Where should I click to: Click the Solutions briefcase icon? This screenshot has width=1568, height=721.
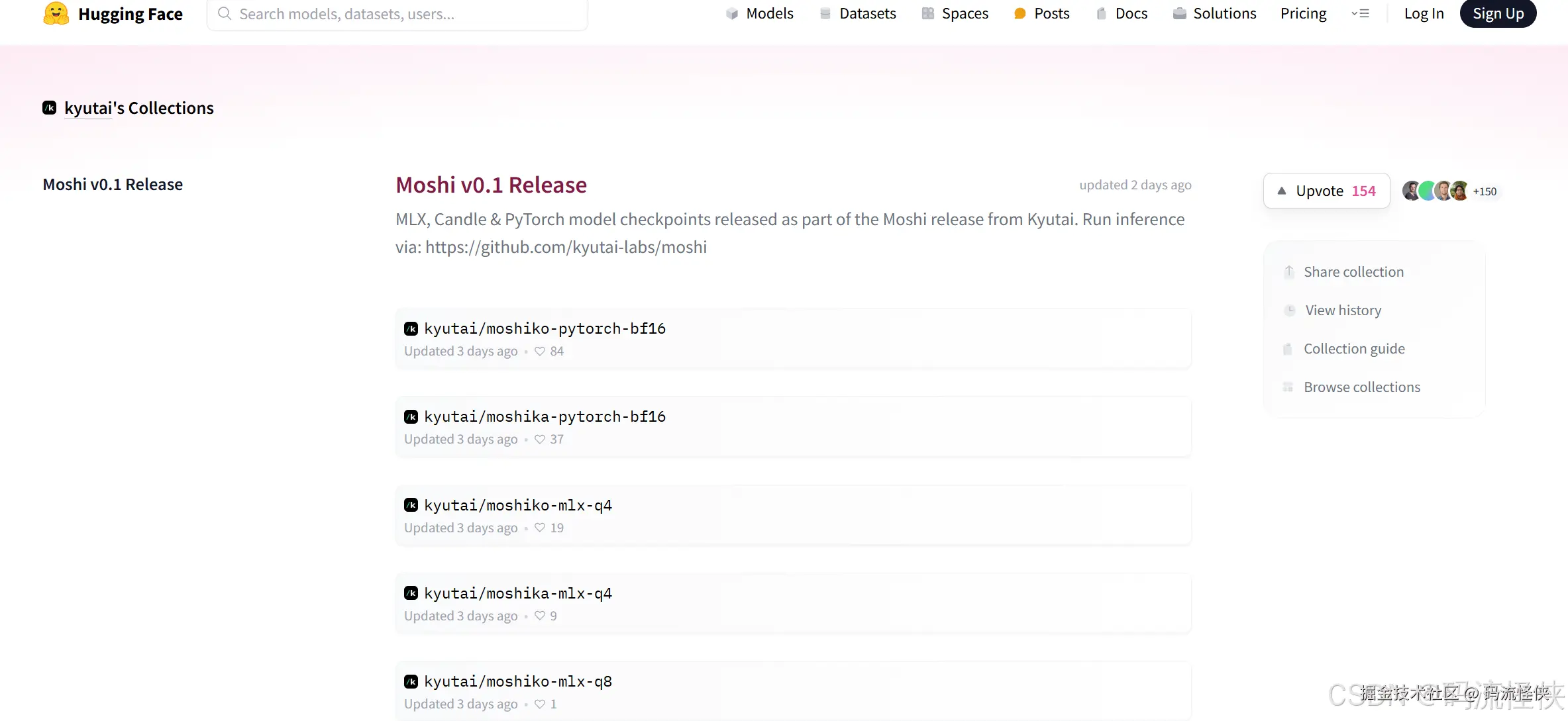click(1179, 14)
